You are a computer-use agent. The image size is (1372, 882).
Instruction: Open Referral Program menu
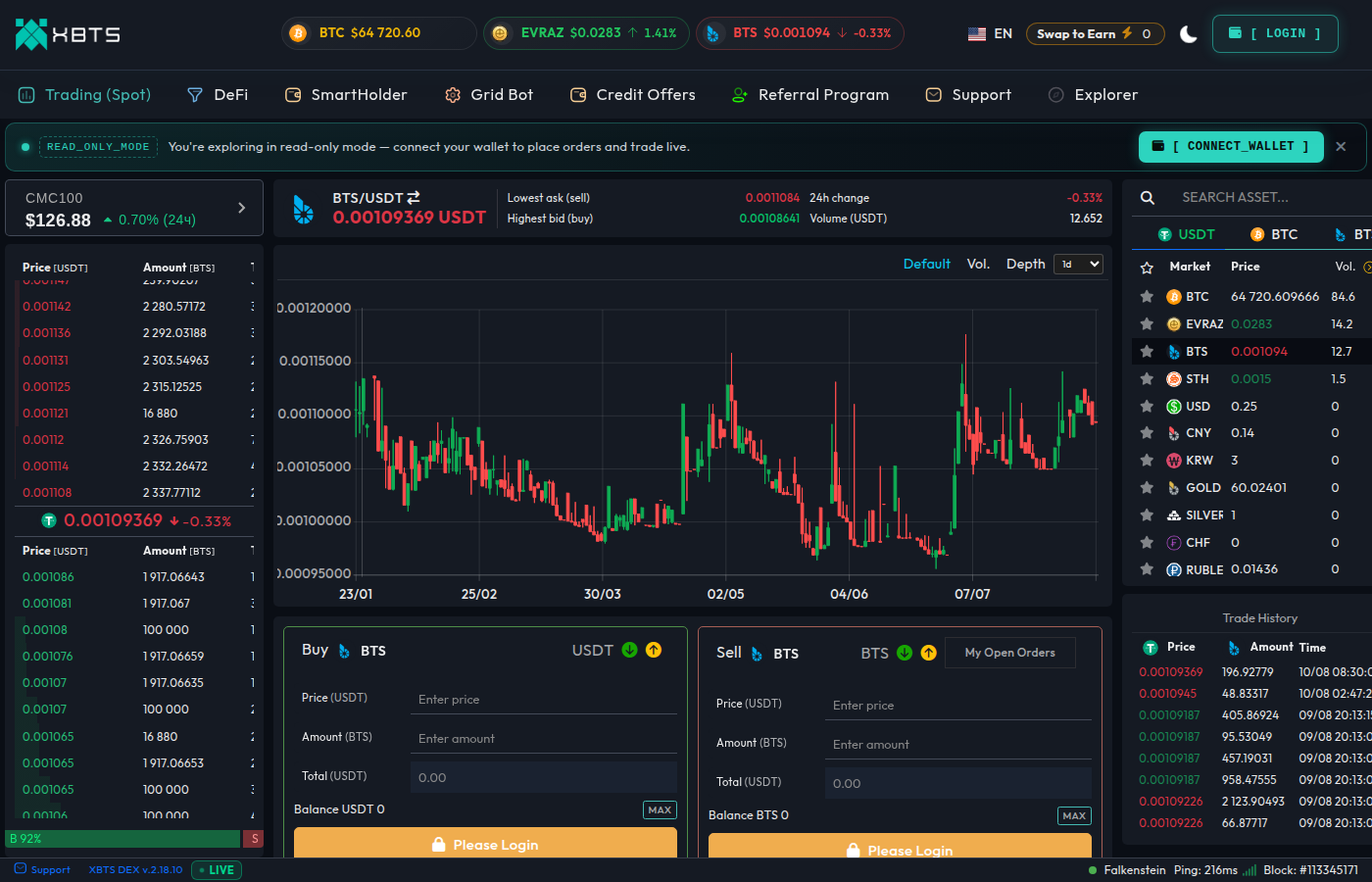pyautogui.click(x=810, y=95)
